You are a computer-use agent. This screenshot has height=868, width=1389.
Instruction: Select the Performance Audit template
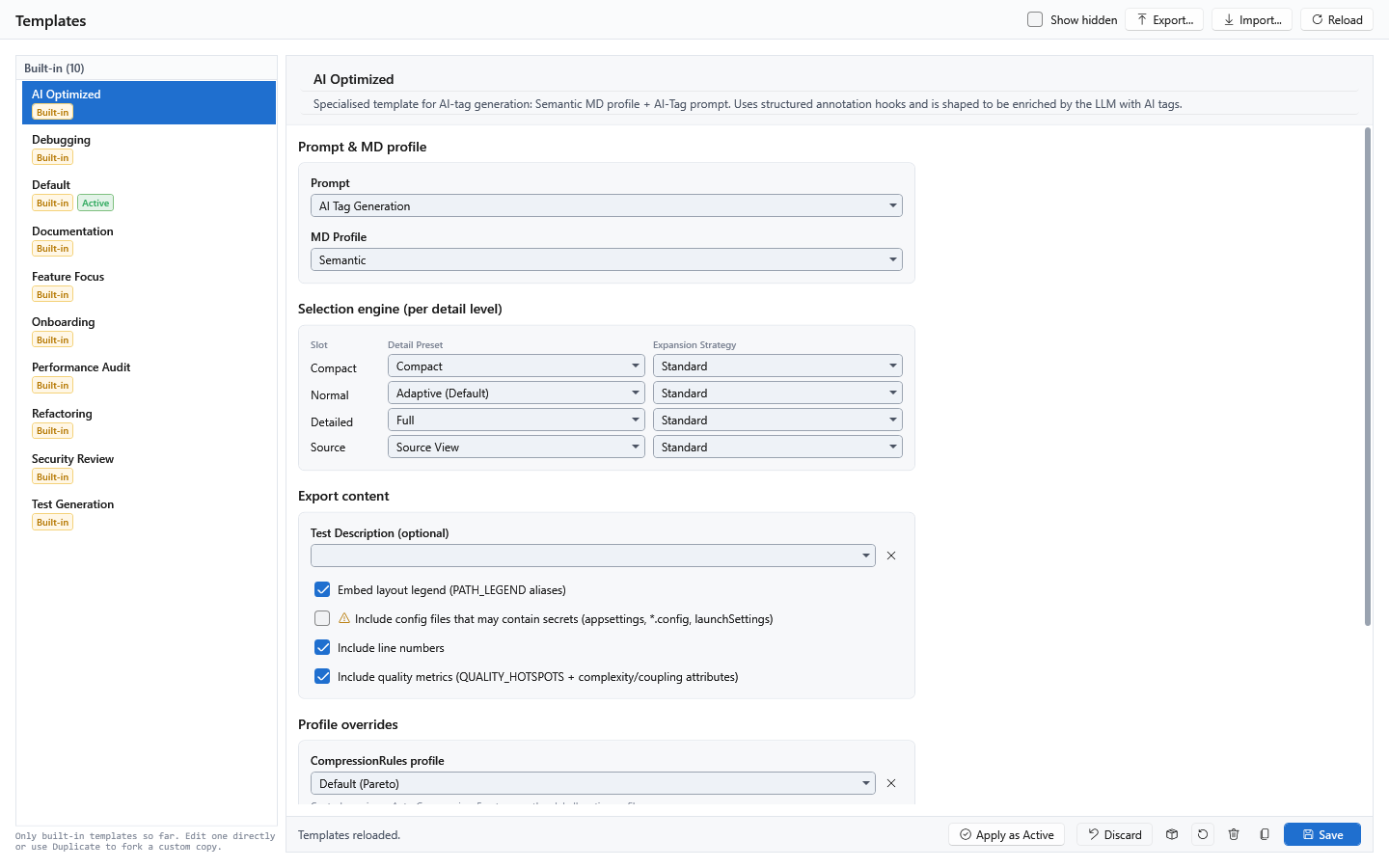(149, 375)
